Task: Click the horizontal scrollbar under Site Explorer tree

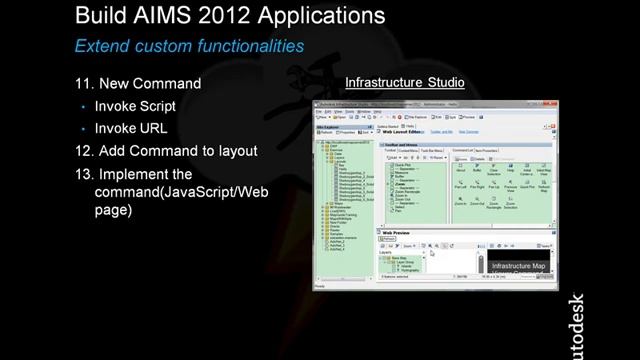Action: tap(343, 279)
